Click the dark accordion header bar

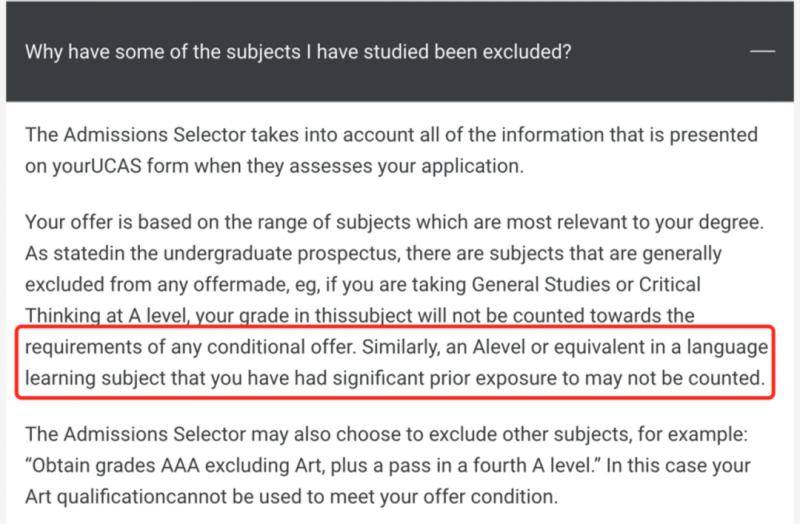(400, 51)
